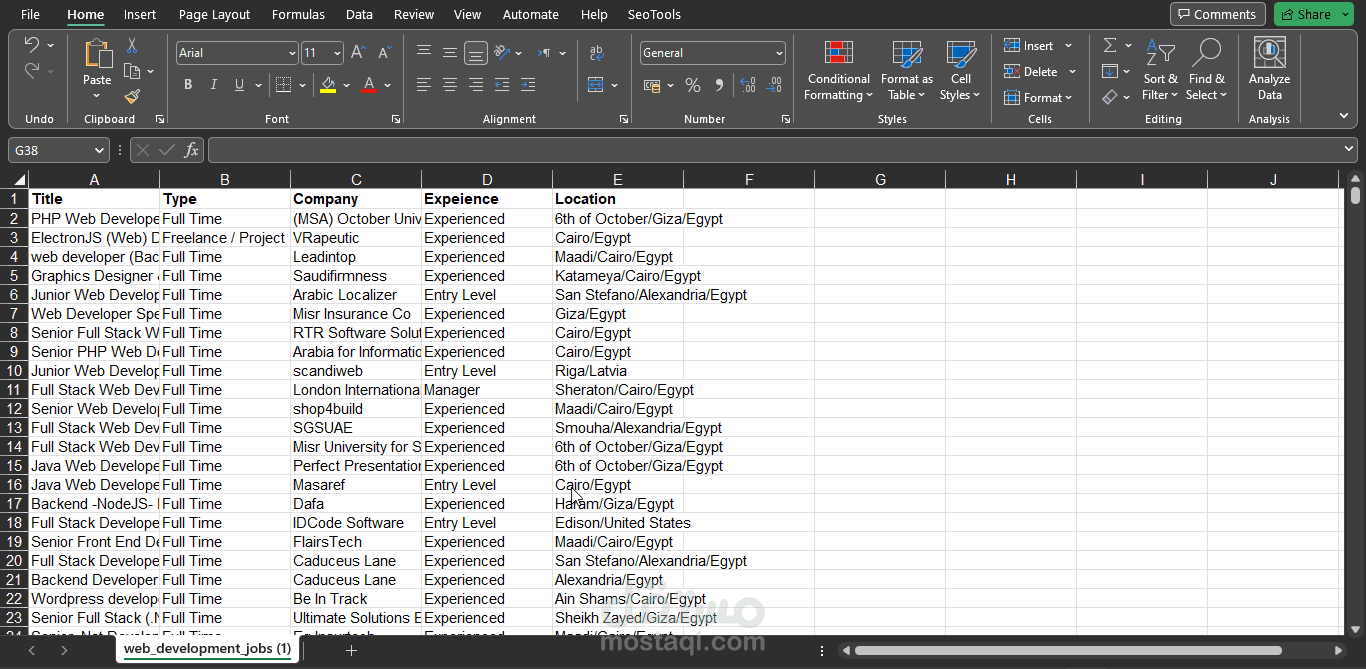The image size is (1366, 669).
Task: Open the Analyze Data pane
Action: tap(1270, 69)
